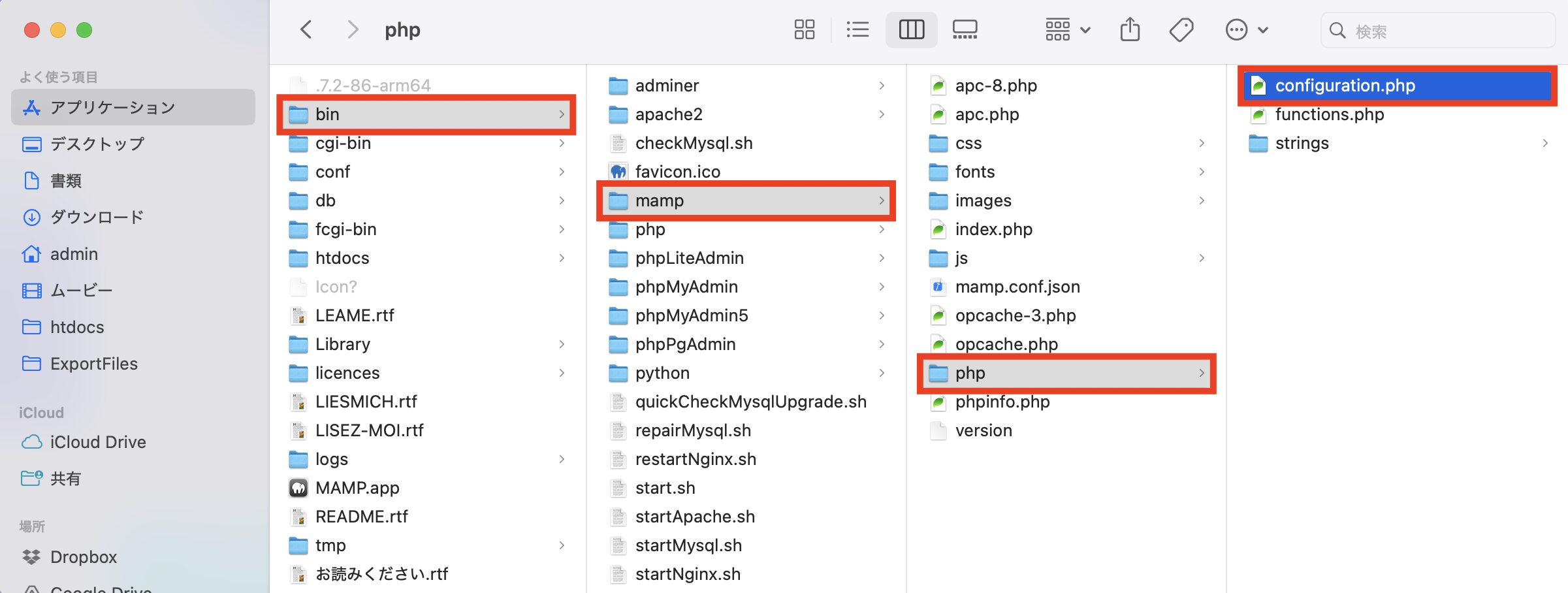Select opcache-3.php file icon
The image size is (1568, 593).
pos(938,315)
